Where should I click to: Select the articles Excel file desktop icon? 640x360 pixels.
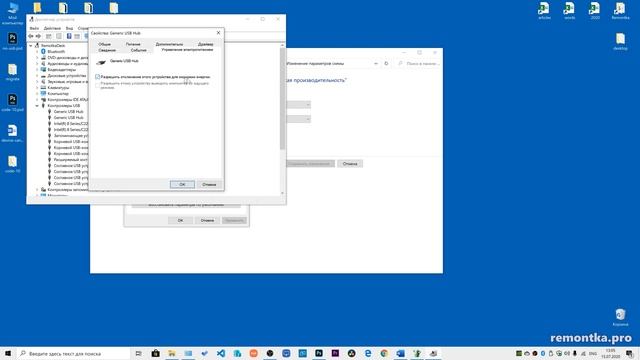544,11
